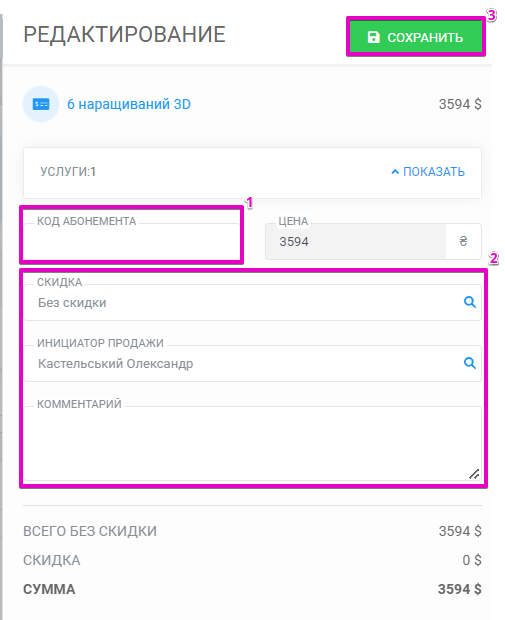Click the Всего без скидки total row
Viewport: 505px width, 620px height.
click(x=252, y=531)
